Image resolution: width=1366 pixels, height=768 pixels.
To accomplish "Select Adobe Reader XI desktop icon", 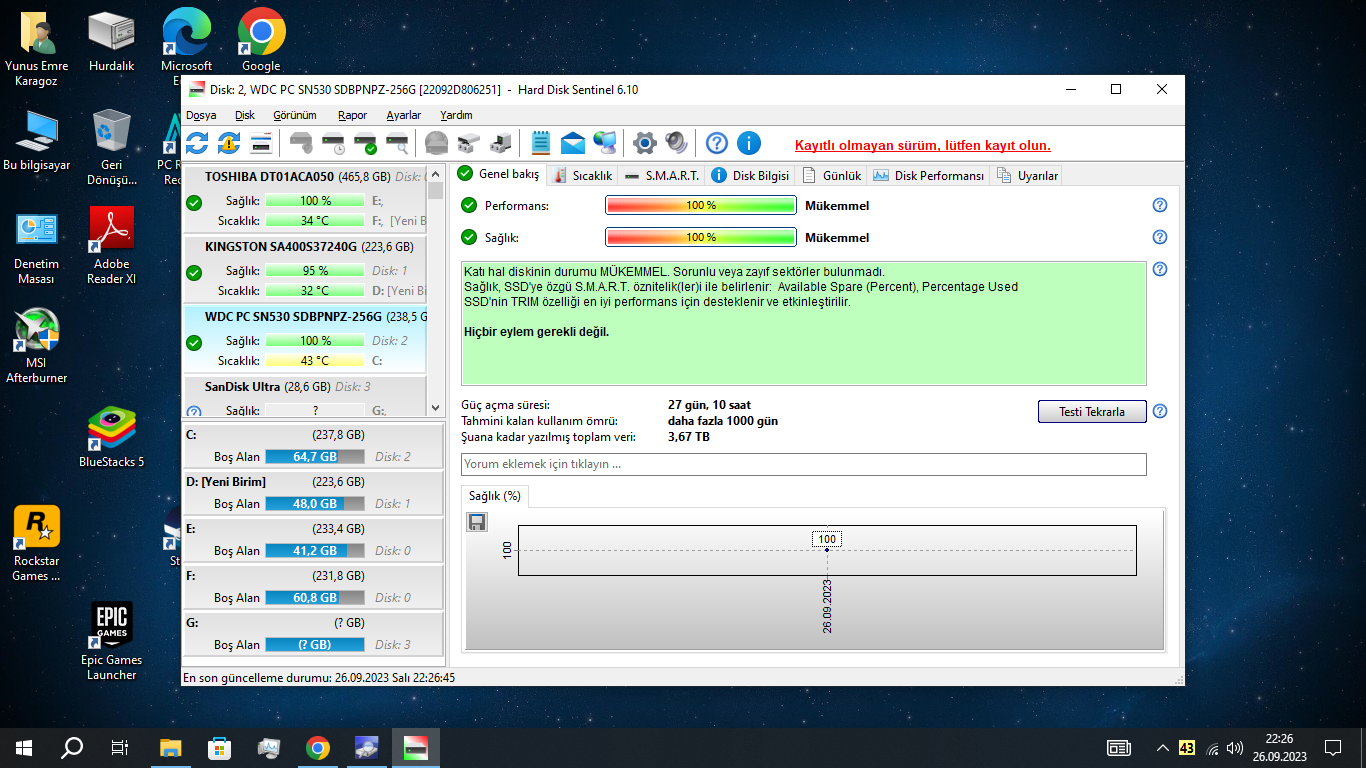I will tap(112, 245).
